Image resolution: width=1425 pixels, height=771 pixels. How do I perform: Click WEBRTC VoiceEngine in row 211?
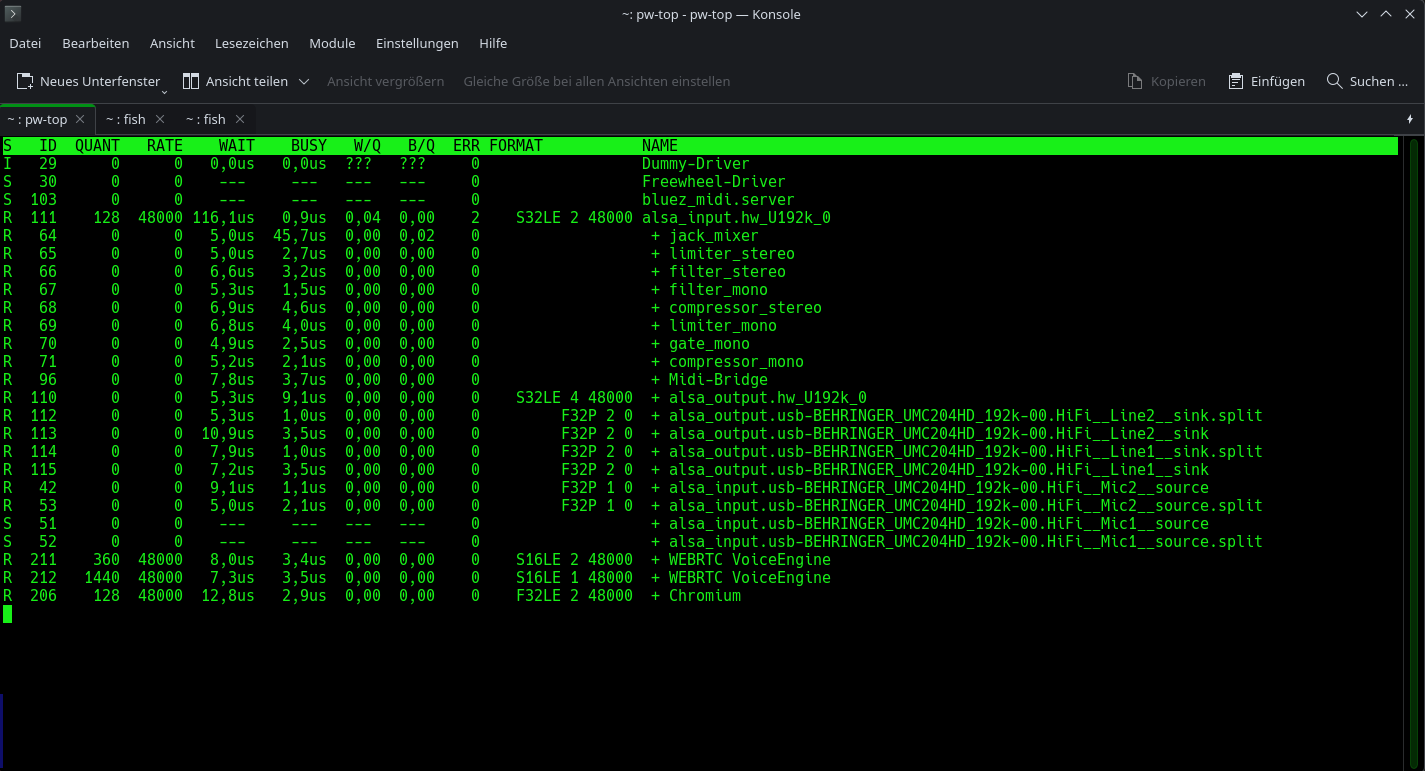coord(750,560)
